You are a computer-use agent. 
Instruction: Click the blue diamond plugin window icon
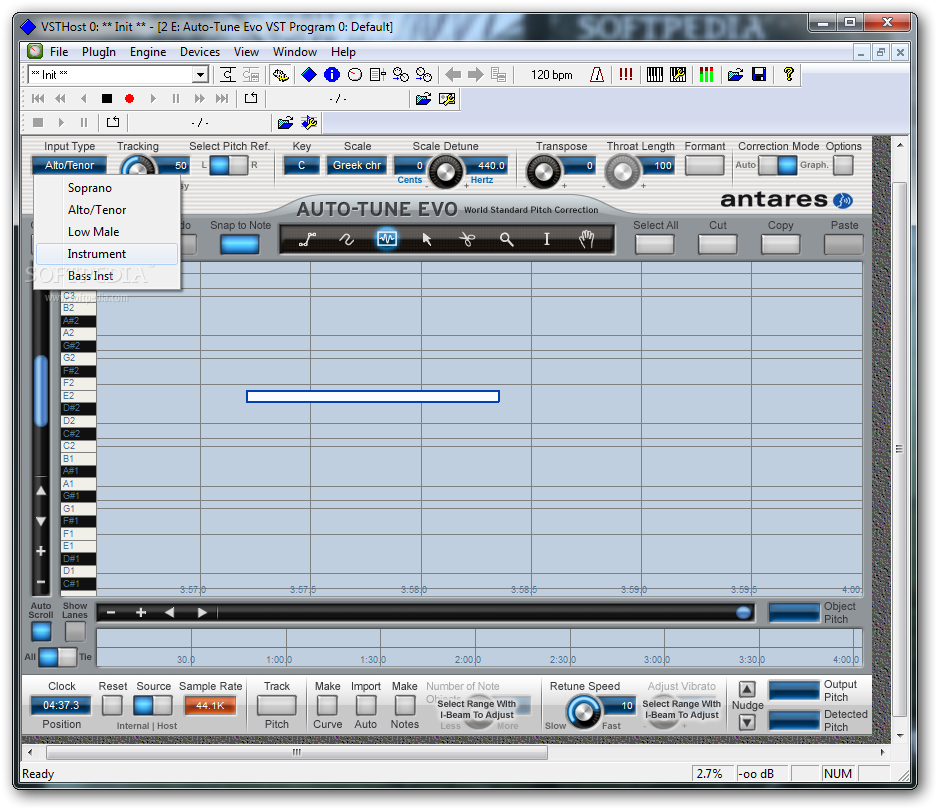[x=309, y=75]
